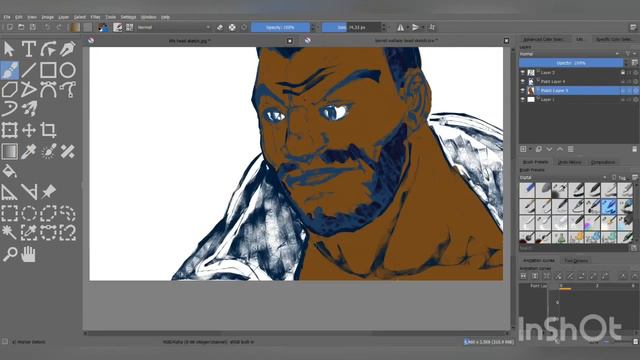Open the File menu

click(7, 17)
